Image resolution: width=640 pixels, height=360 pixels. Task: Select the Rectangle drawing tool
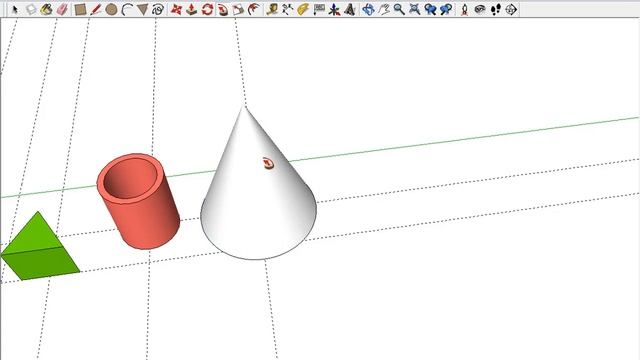click(80, 9)
